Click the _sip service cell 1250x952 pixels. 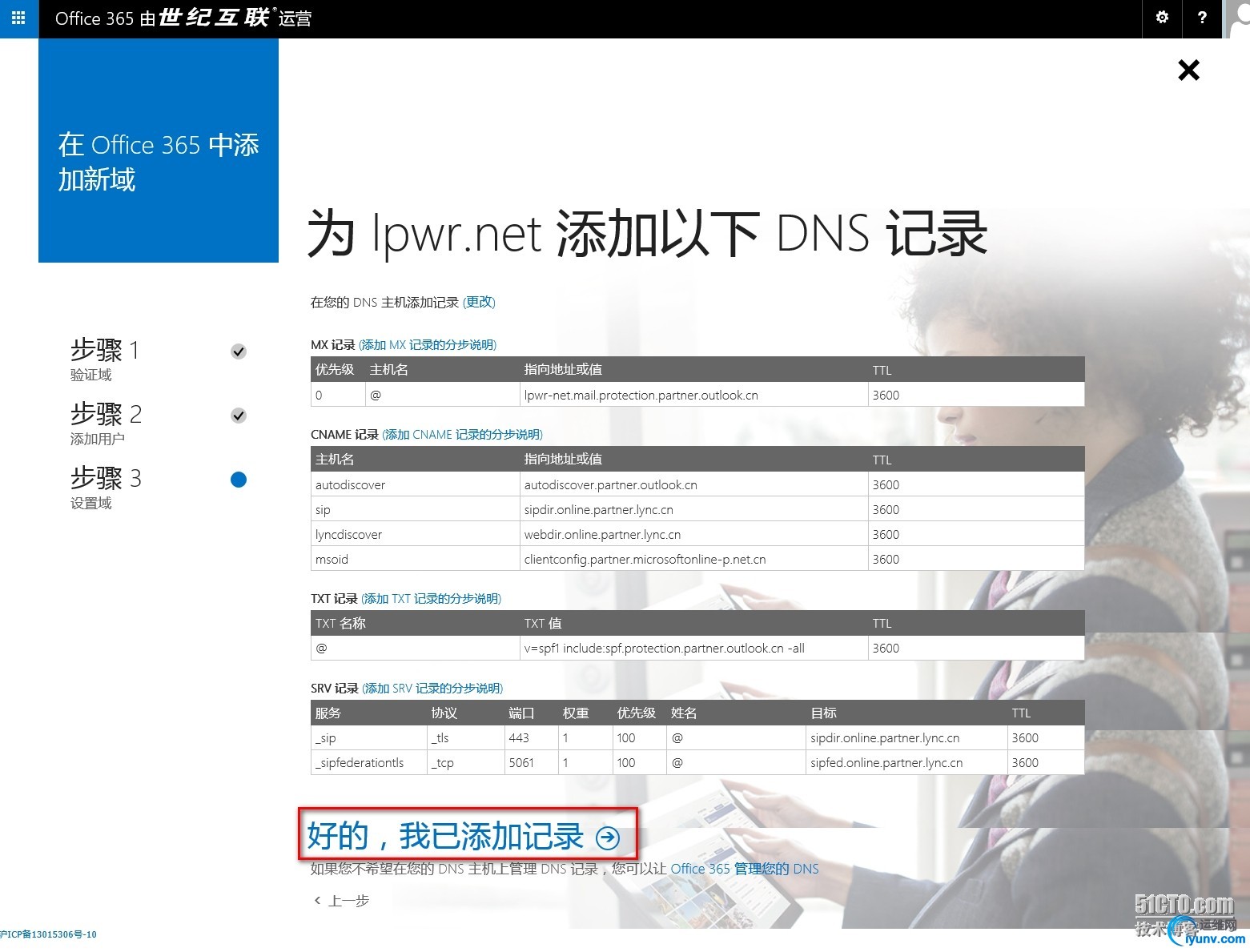coord(368,737)
